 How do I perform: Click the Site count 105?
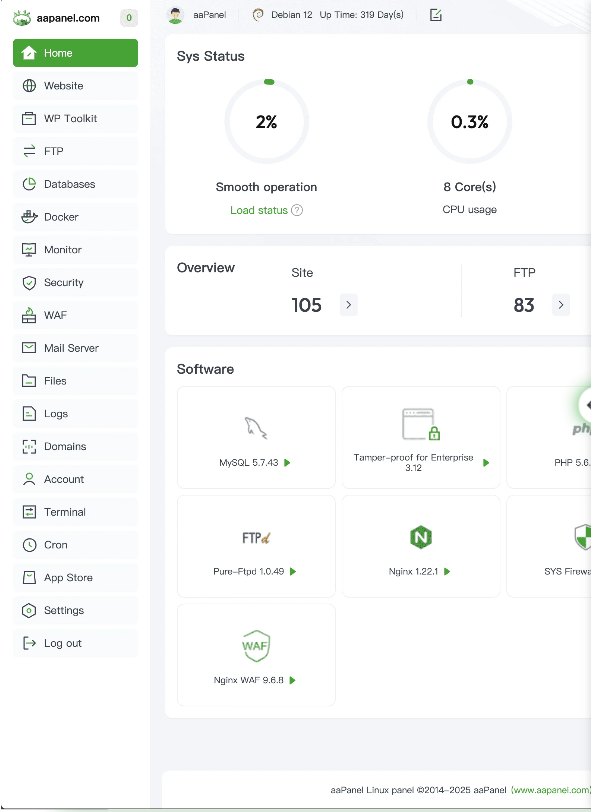(x=306, y=305)
